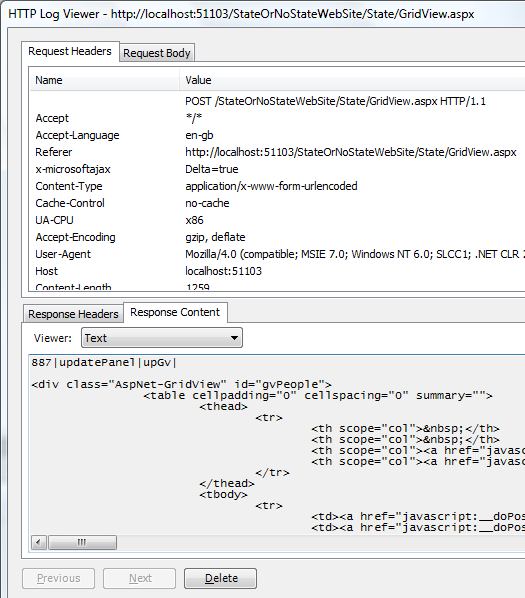Click the closing thead tag line
This screenshot has height=598, width=525.
(x=227, y=484)
